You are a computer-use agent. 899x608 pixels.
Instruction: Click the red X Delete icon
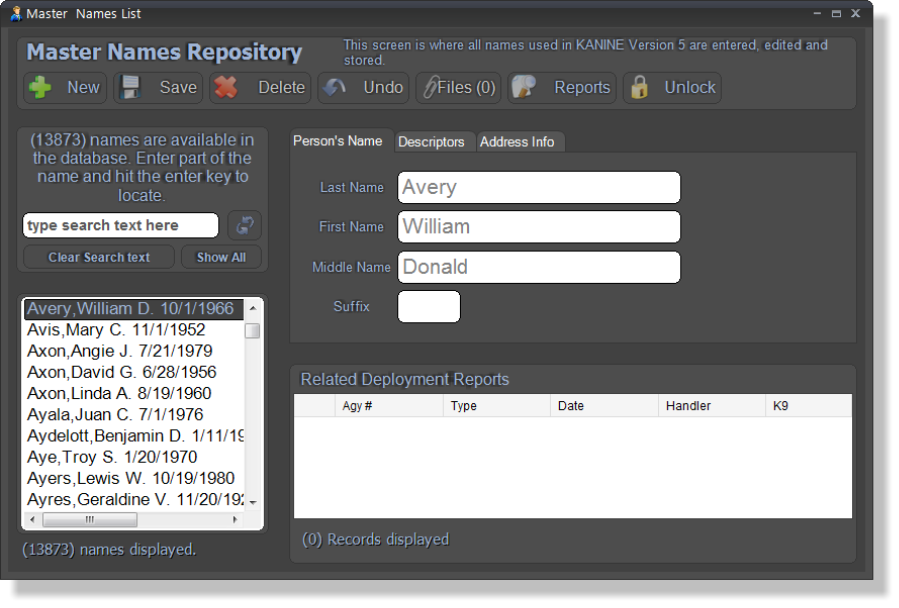coord(226,88)
